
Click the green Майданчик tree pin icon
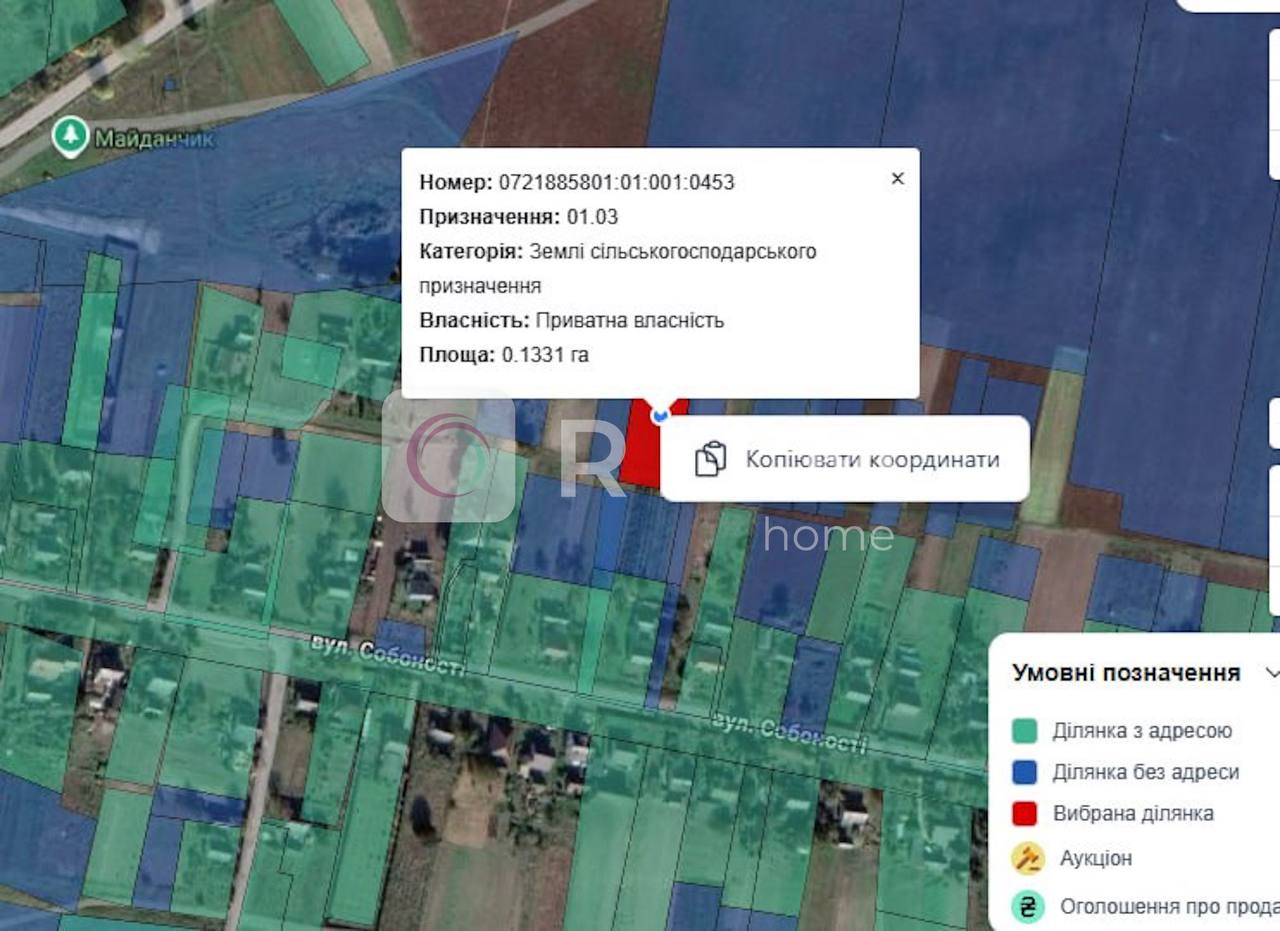coord(70,137)
